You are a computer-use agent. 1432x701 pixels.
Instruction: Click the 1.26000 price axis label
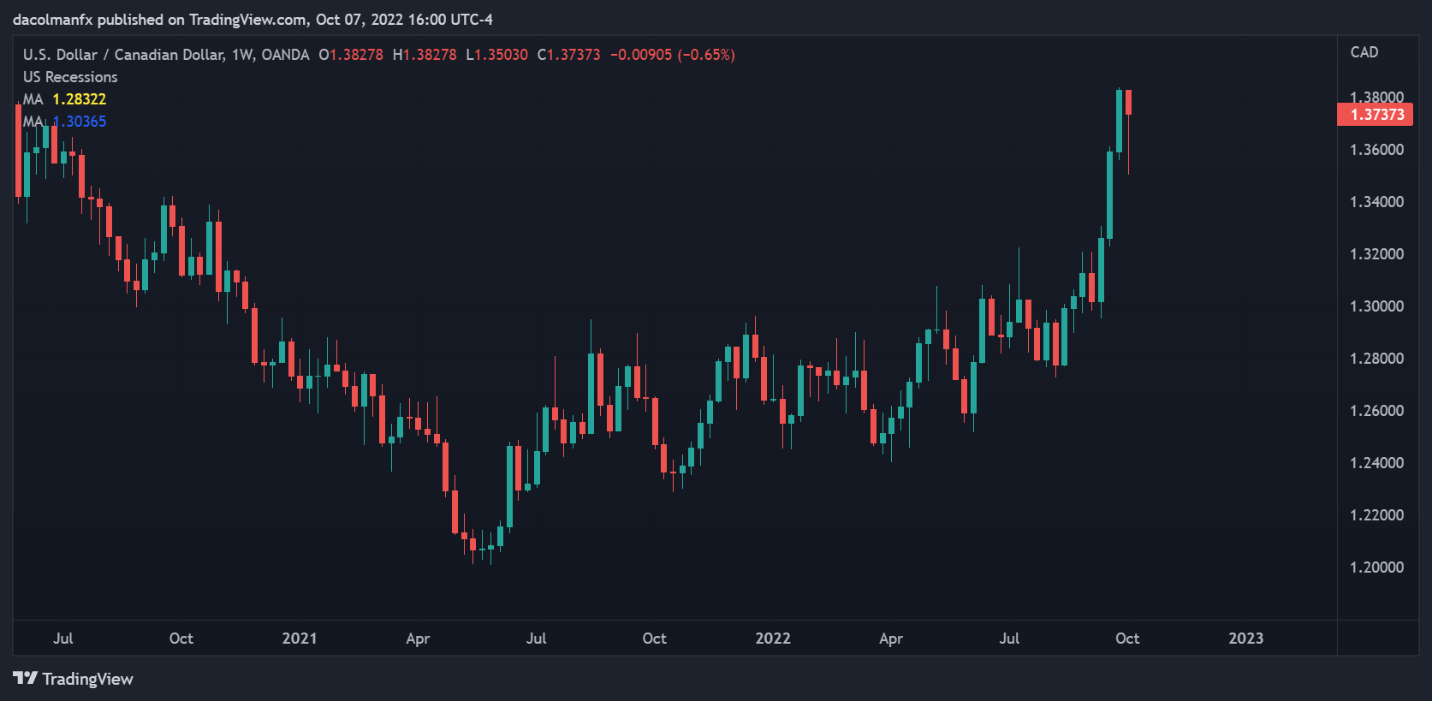click(1377, 411)
